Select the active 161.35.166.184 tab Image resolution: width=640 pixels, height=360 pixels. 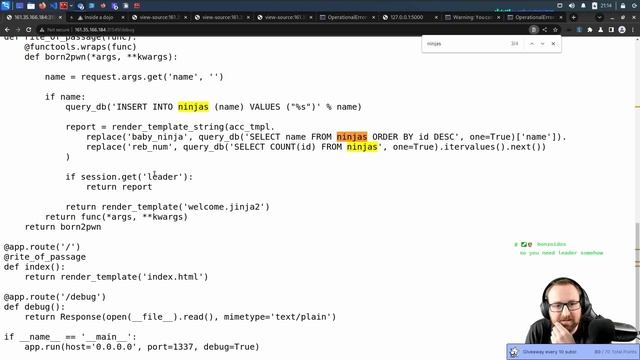pos(33,18)
